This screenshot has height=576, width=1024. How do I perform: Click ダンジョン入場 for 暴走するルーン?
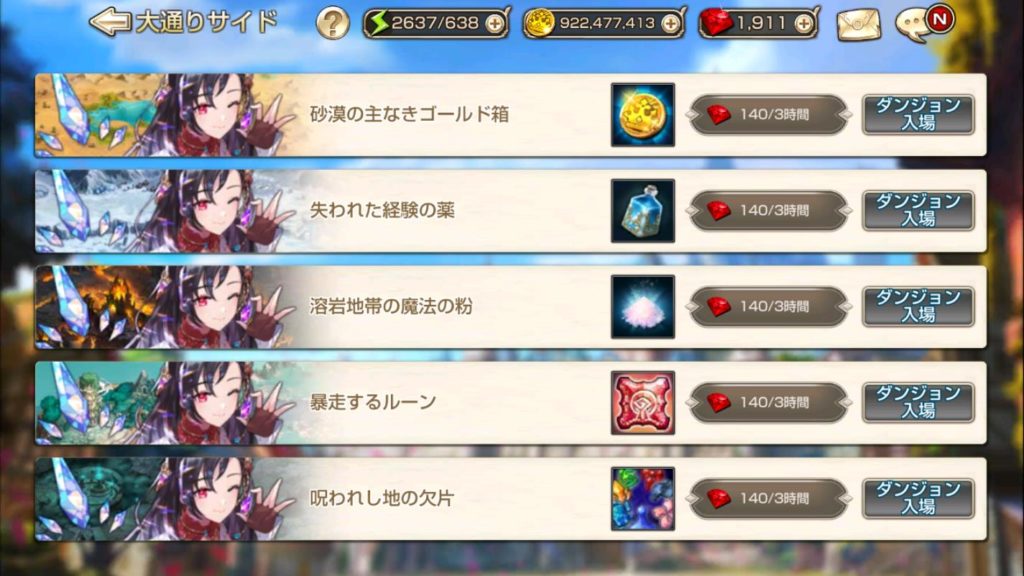click(918, 402)
